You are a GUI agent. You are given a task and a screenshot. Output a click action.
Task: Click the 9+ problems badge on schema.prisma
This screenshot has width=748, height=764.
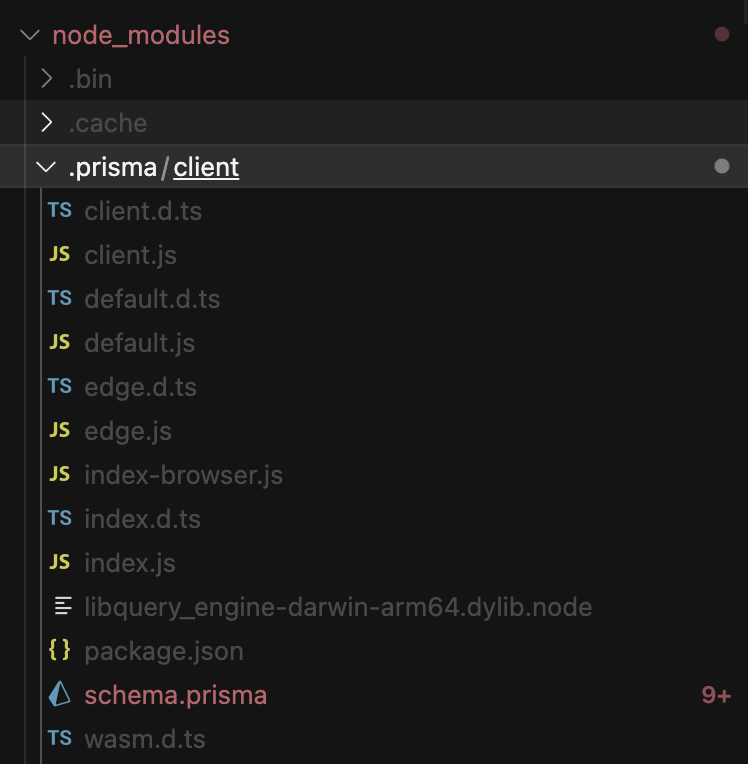coord(716,695)
